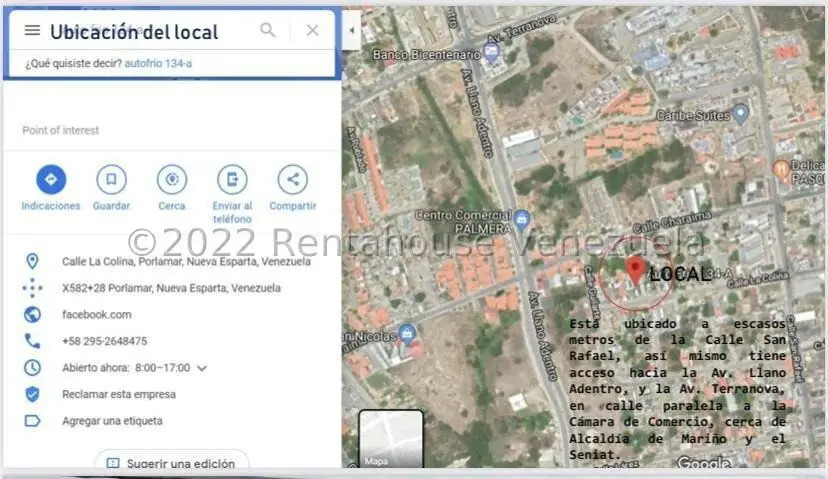Click Centro Comercial PALMERA marker
This screenshot has height=479, width=828.
(522, 220)
